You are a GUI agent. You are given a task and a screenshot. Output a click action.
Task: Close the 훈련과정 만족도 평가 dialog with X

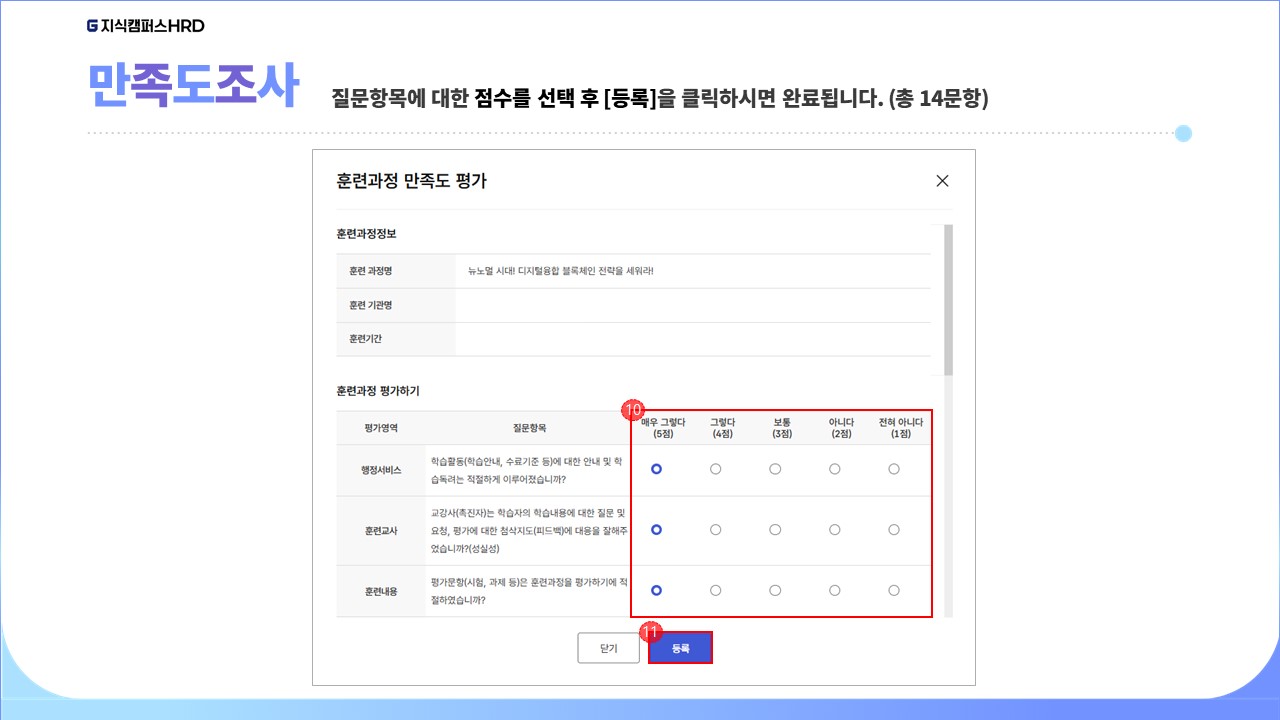click(x=941, y=181)
